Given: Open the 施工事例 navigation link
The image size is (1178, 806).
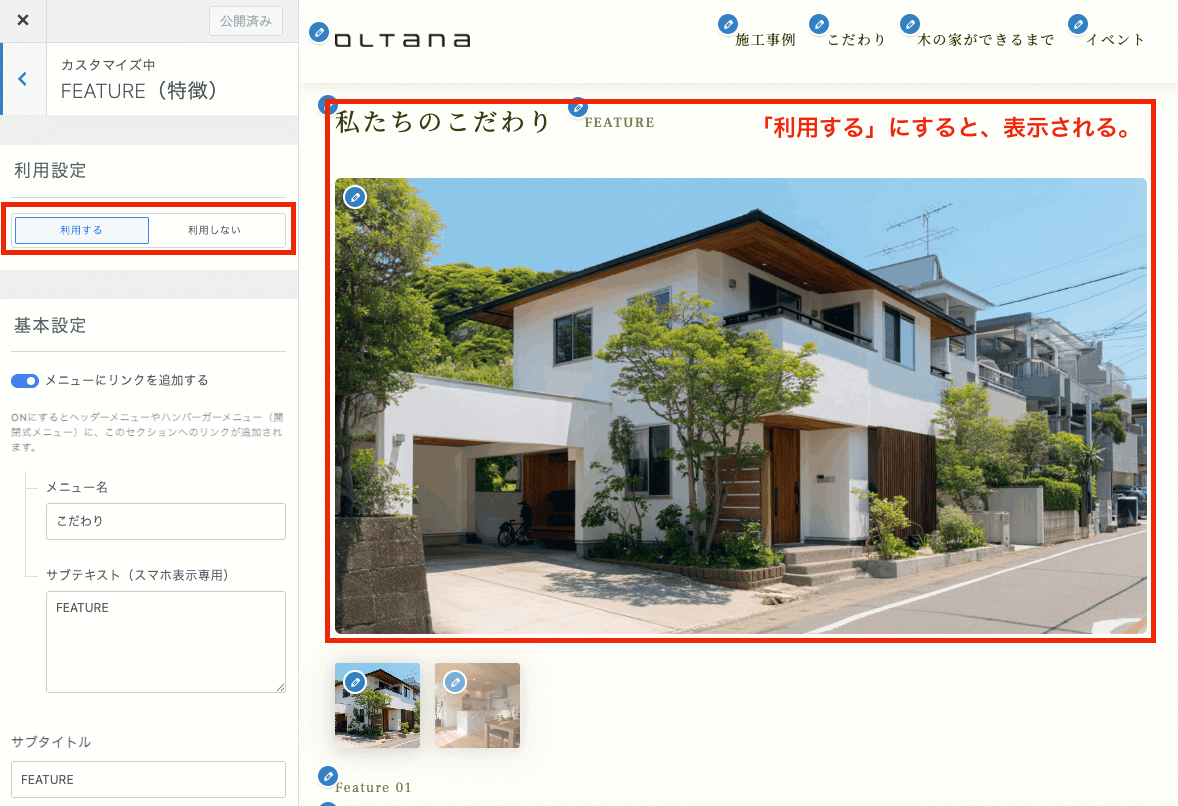Looking at the screenshot, I should pos(765,40).
